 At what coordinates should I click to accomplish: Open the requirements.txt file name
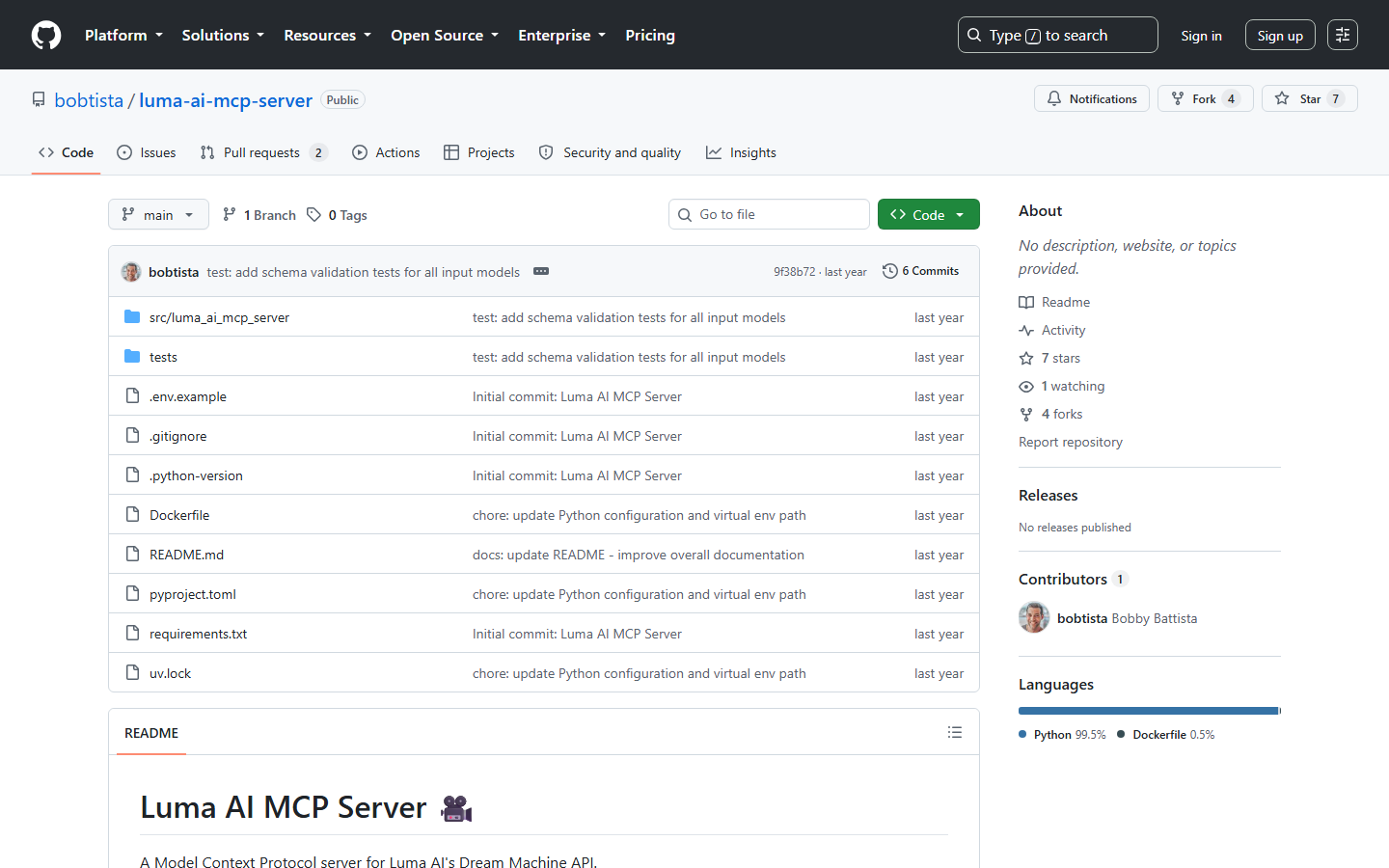pos(198,634)
